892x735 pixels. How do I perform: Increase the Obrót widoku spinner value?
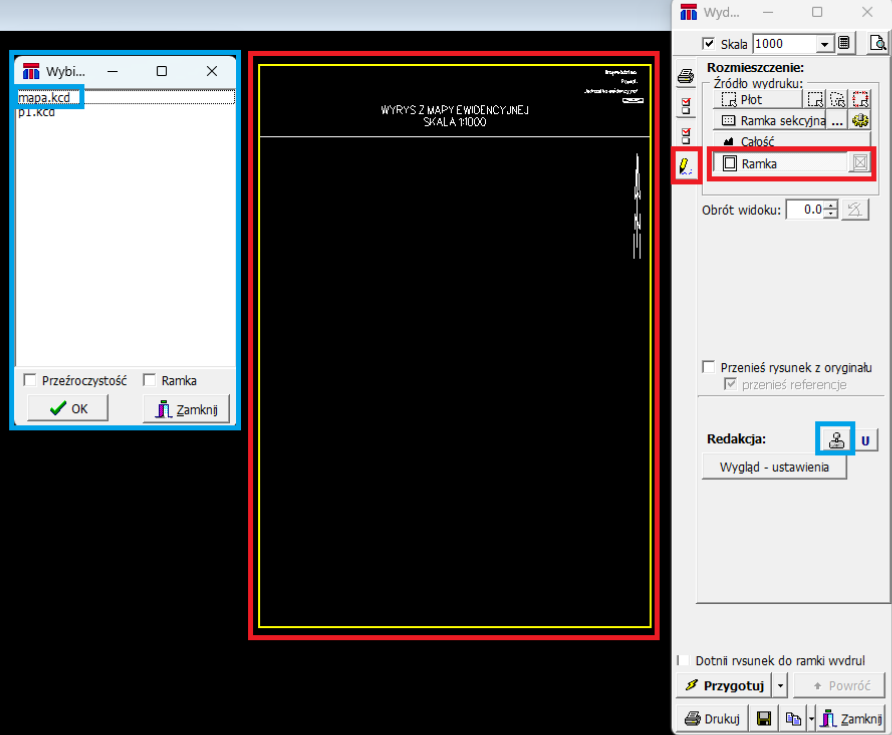click(831, 205)
